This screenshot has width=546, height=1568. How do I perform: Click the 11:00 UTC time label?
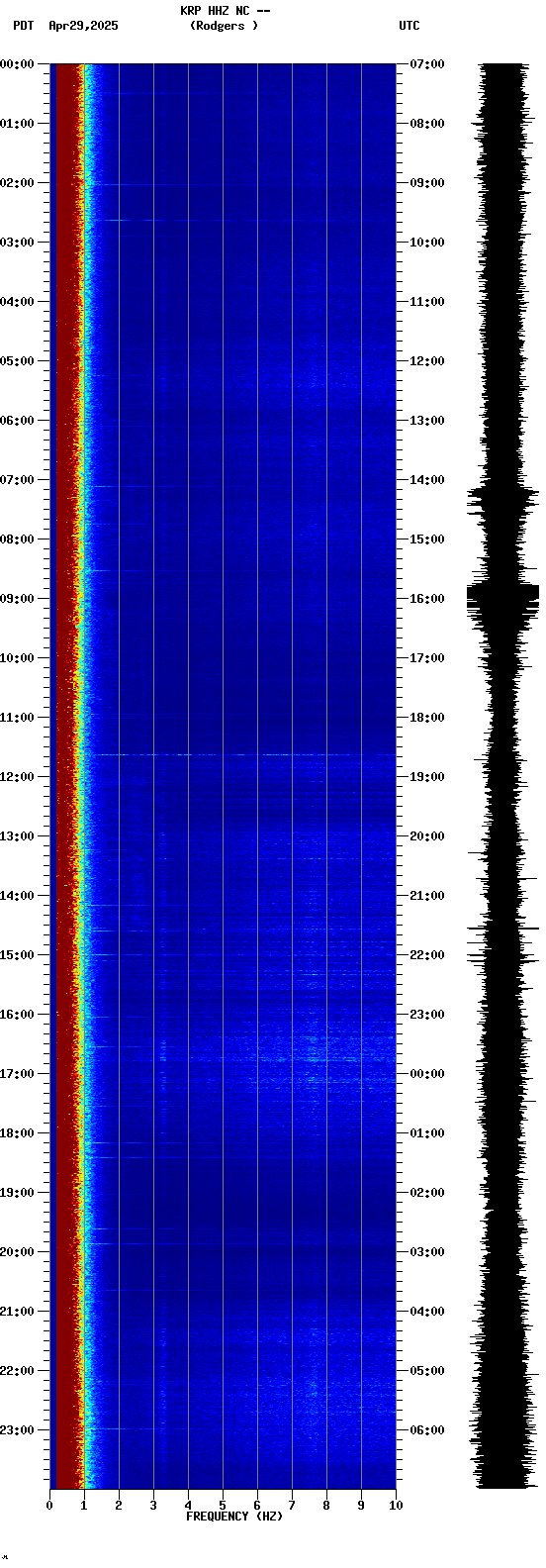426,302
